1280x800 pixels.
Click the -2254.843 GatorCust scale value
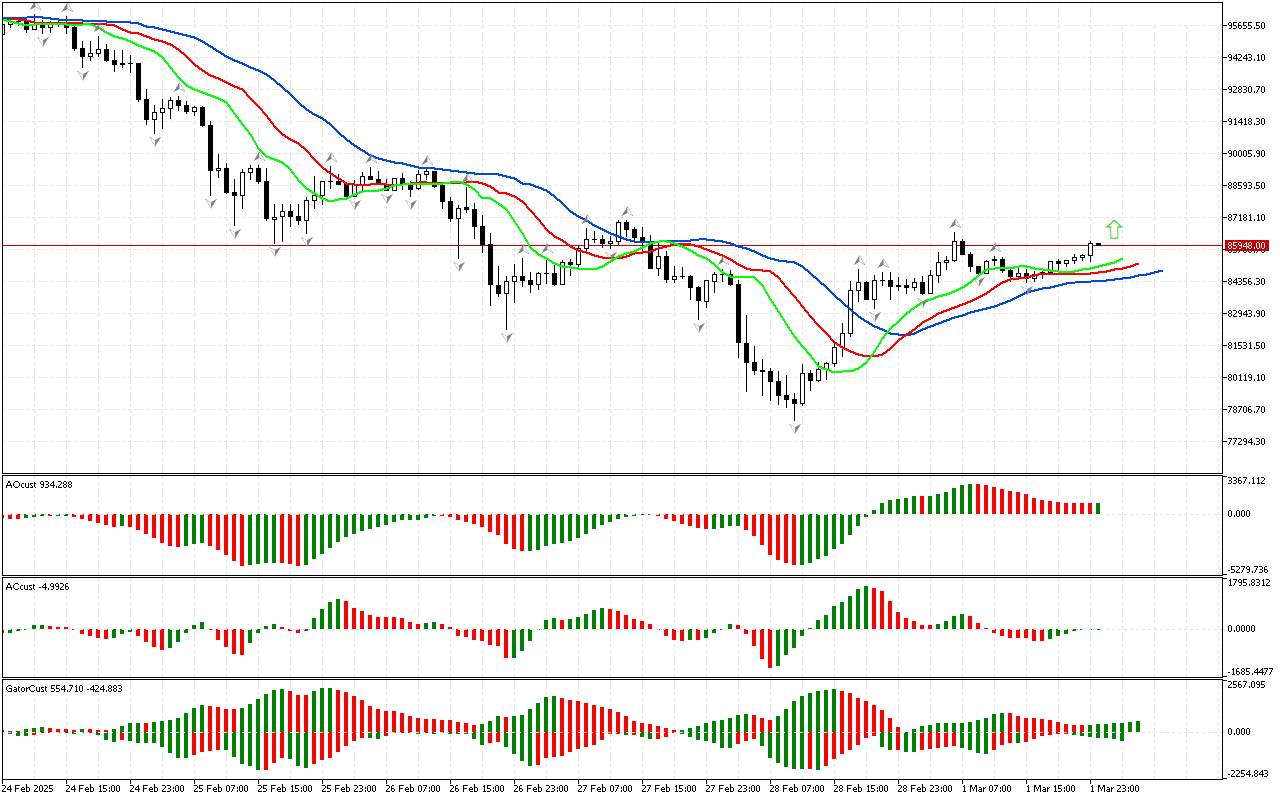click(x=1246, y=773)
